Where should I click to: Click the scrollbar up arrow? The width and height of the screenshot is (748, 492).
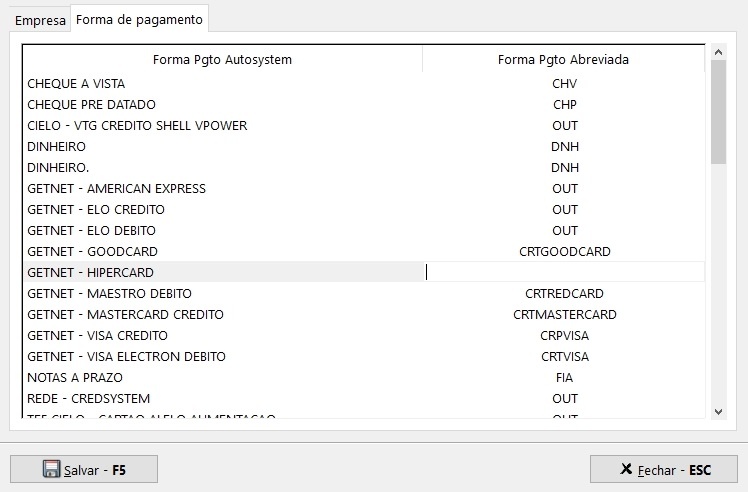(718, 50)
